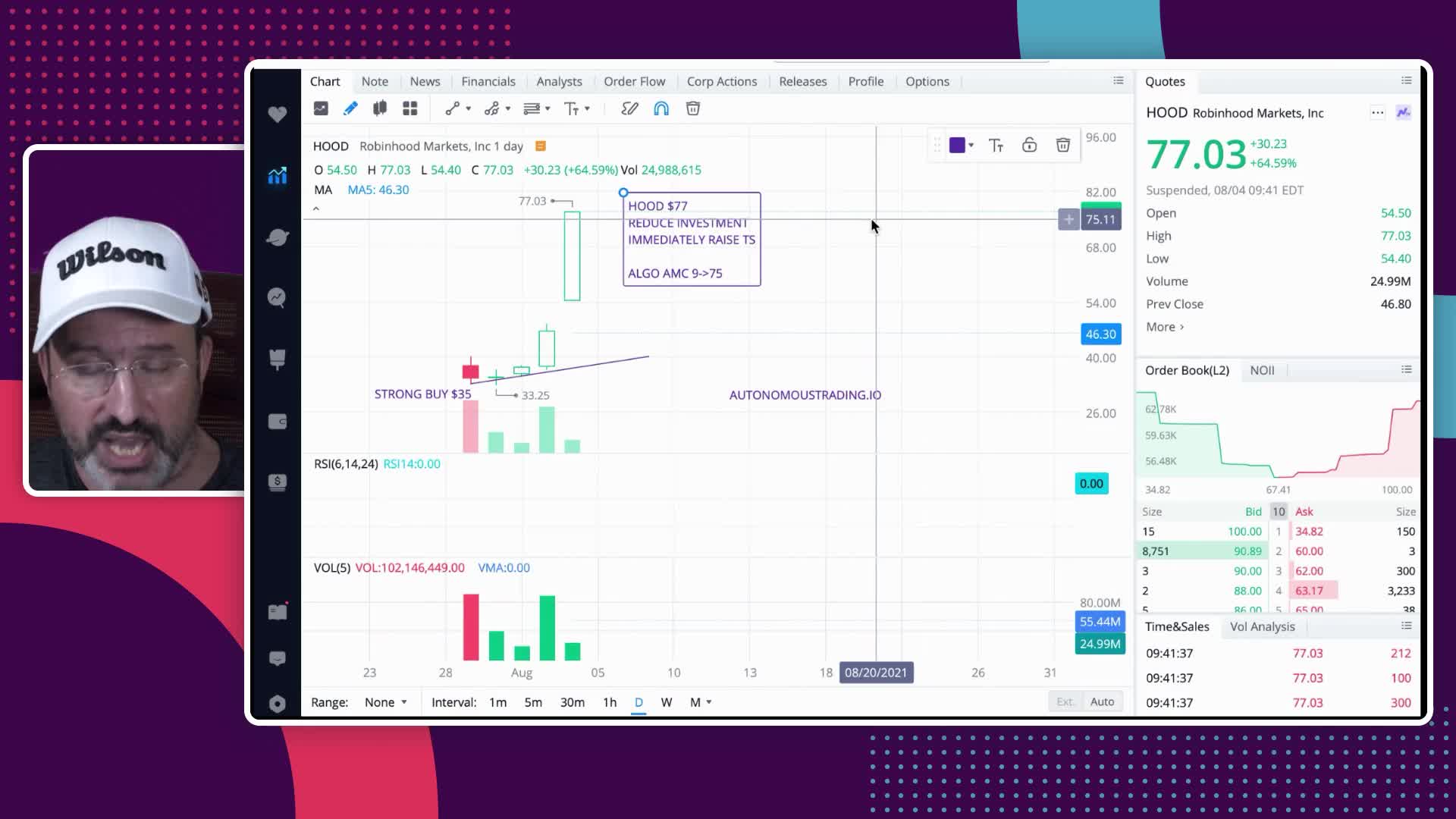Viewport: 1456px width, 819px height.
Task: Open the Time&Sales panel menu icon
Action: coord(1406,626)
